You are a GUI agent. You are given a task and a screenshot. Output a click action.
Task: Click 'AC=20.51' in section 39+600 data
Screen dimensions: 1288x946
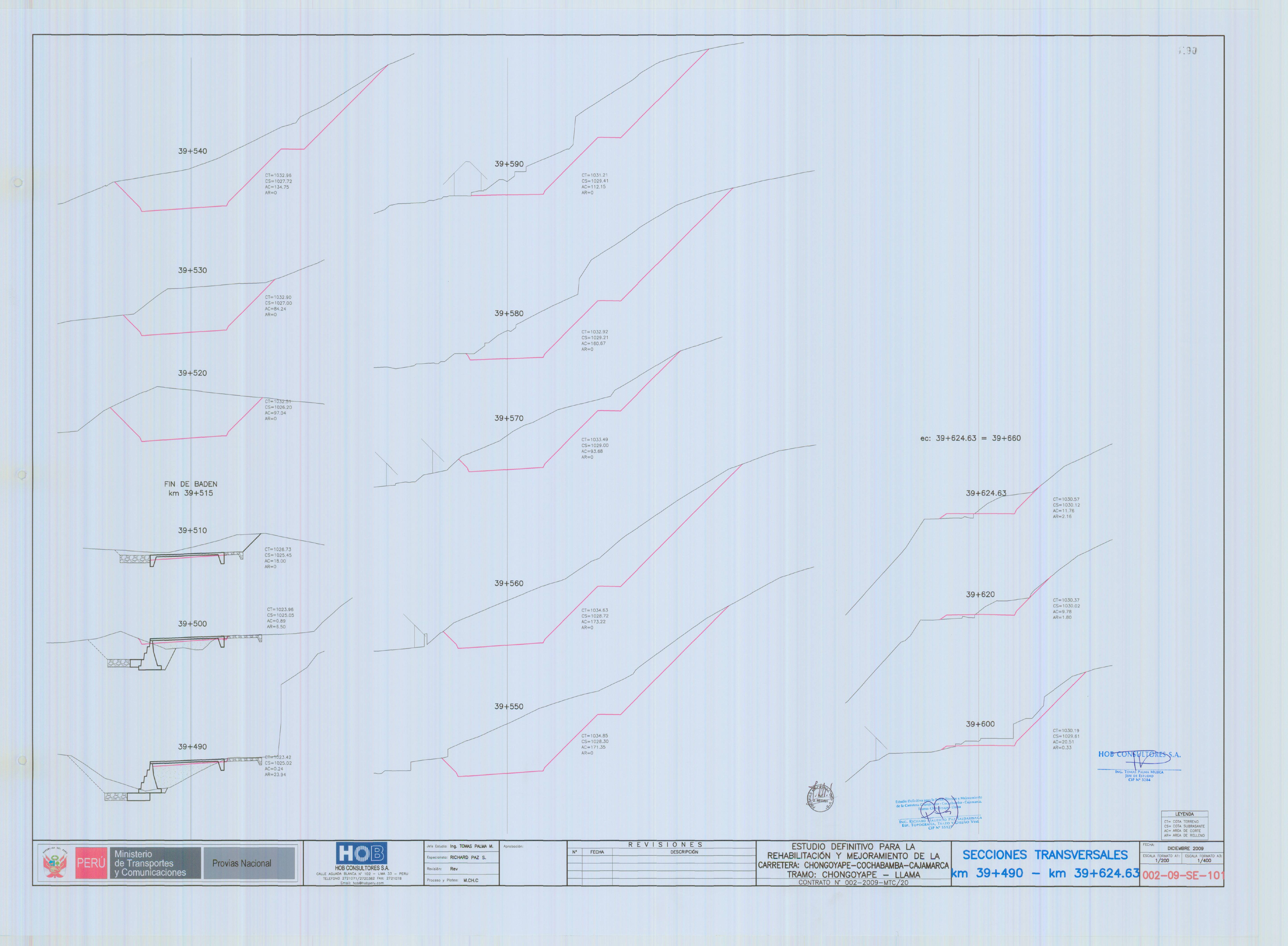pos(1064,742)
